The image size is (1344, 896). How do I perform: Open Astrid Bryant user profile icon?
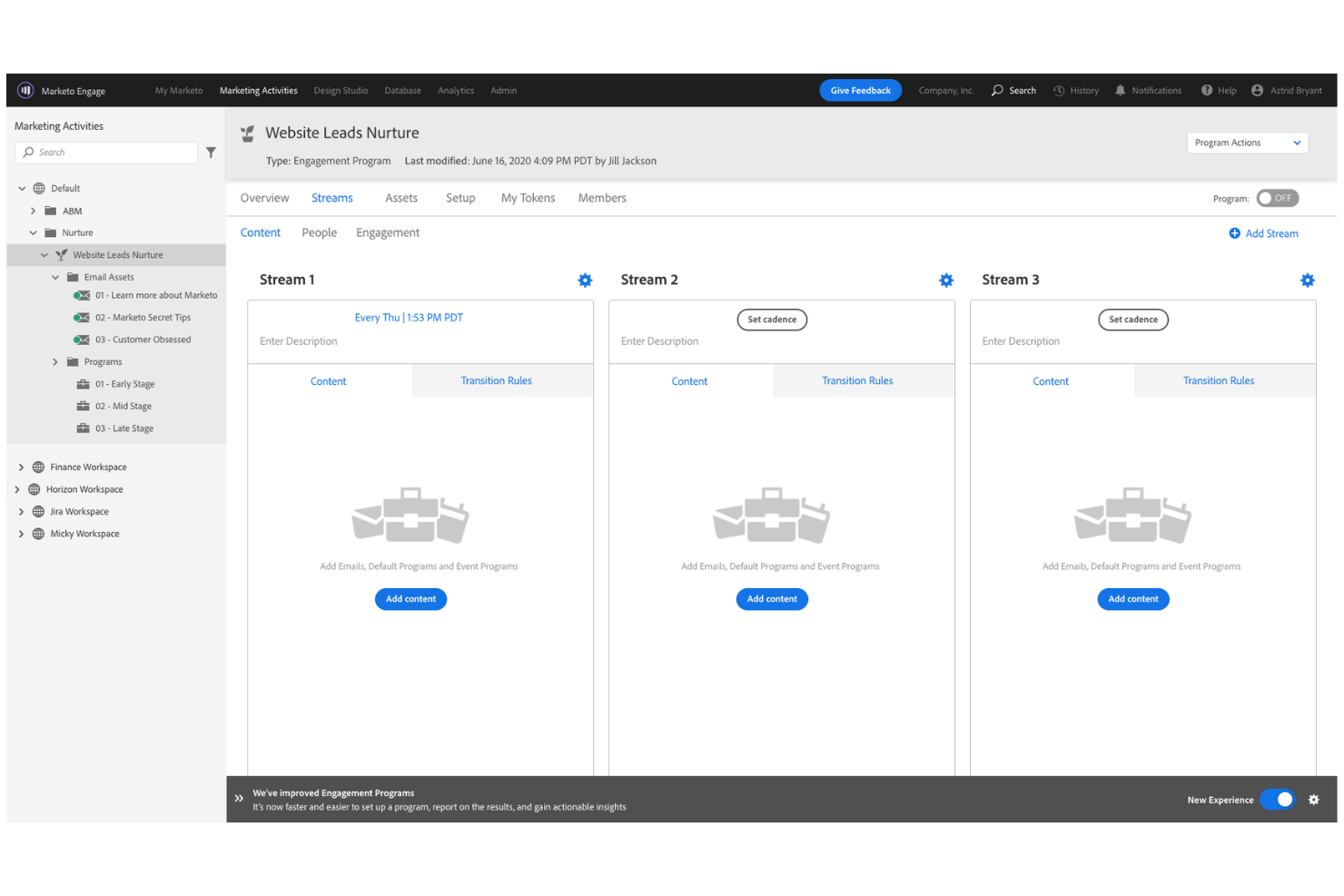[x=1258, y=90]
